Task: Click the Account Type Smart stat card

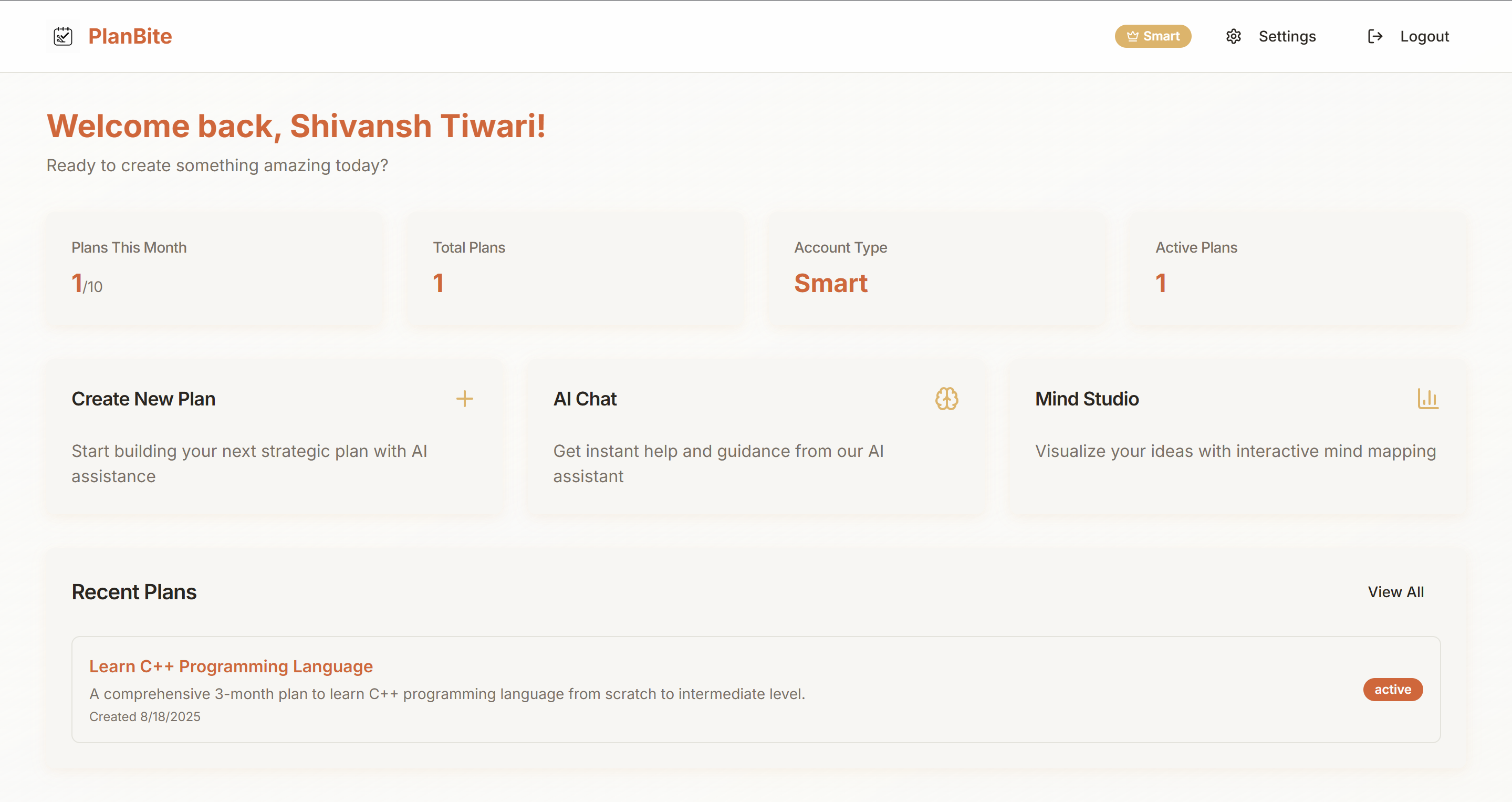Action: (x=937, y=268)
